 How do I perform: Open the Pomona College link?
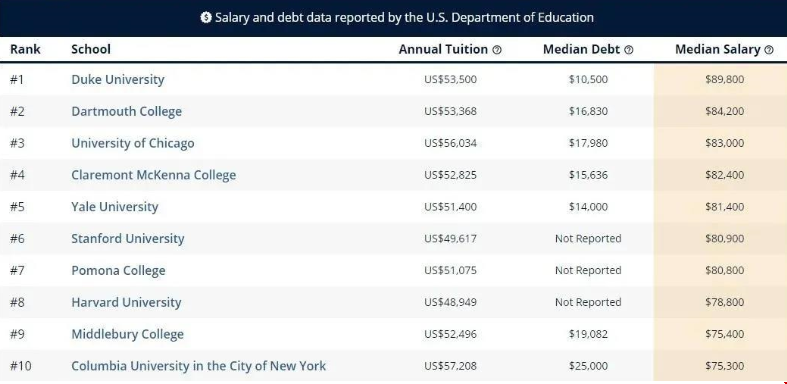coord(118,271)
